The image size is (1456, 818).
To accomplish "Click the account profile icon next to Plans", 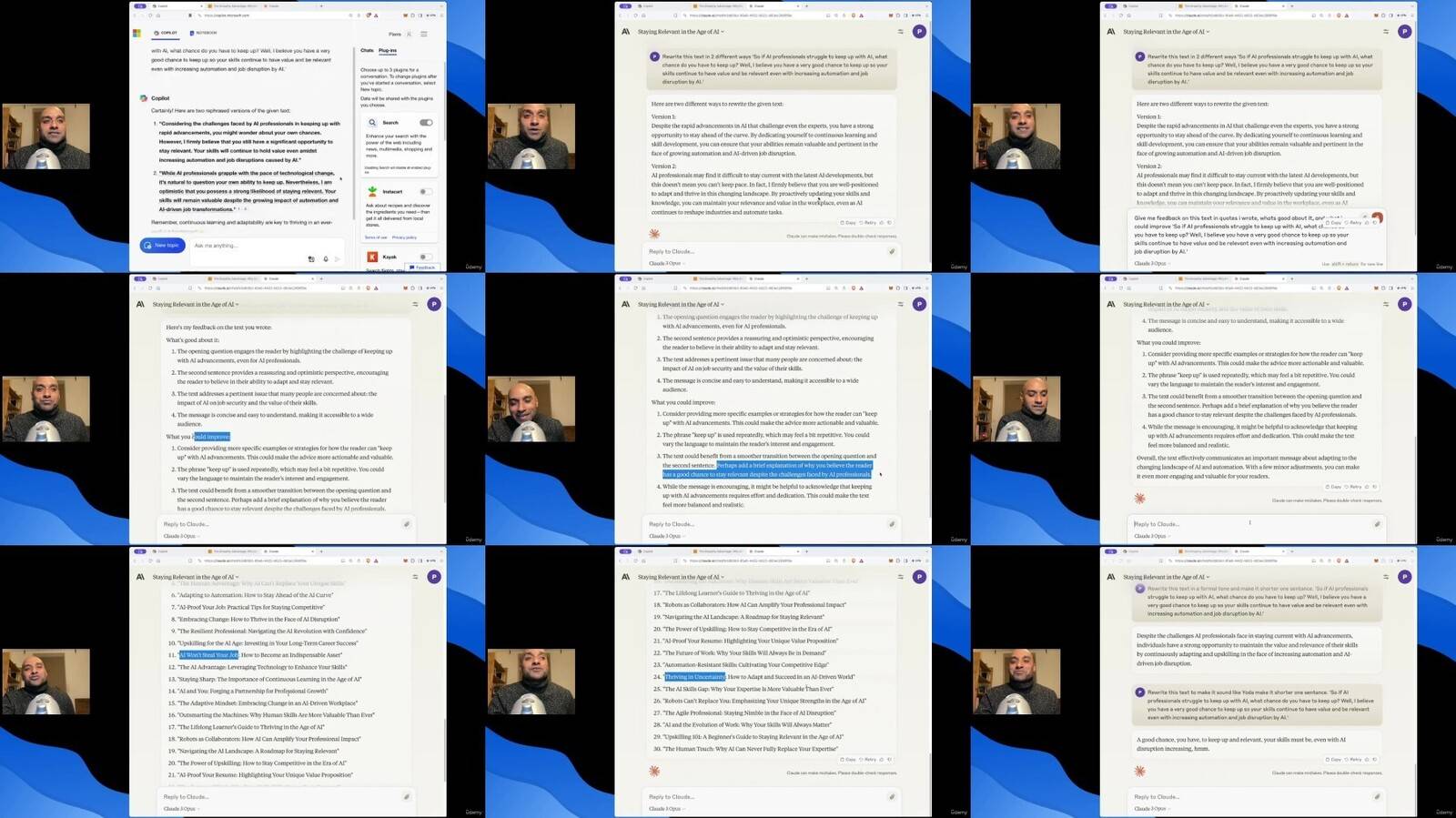I will [409, 34].
